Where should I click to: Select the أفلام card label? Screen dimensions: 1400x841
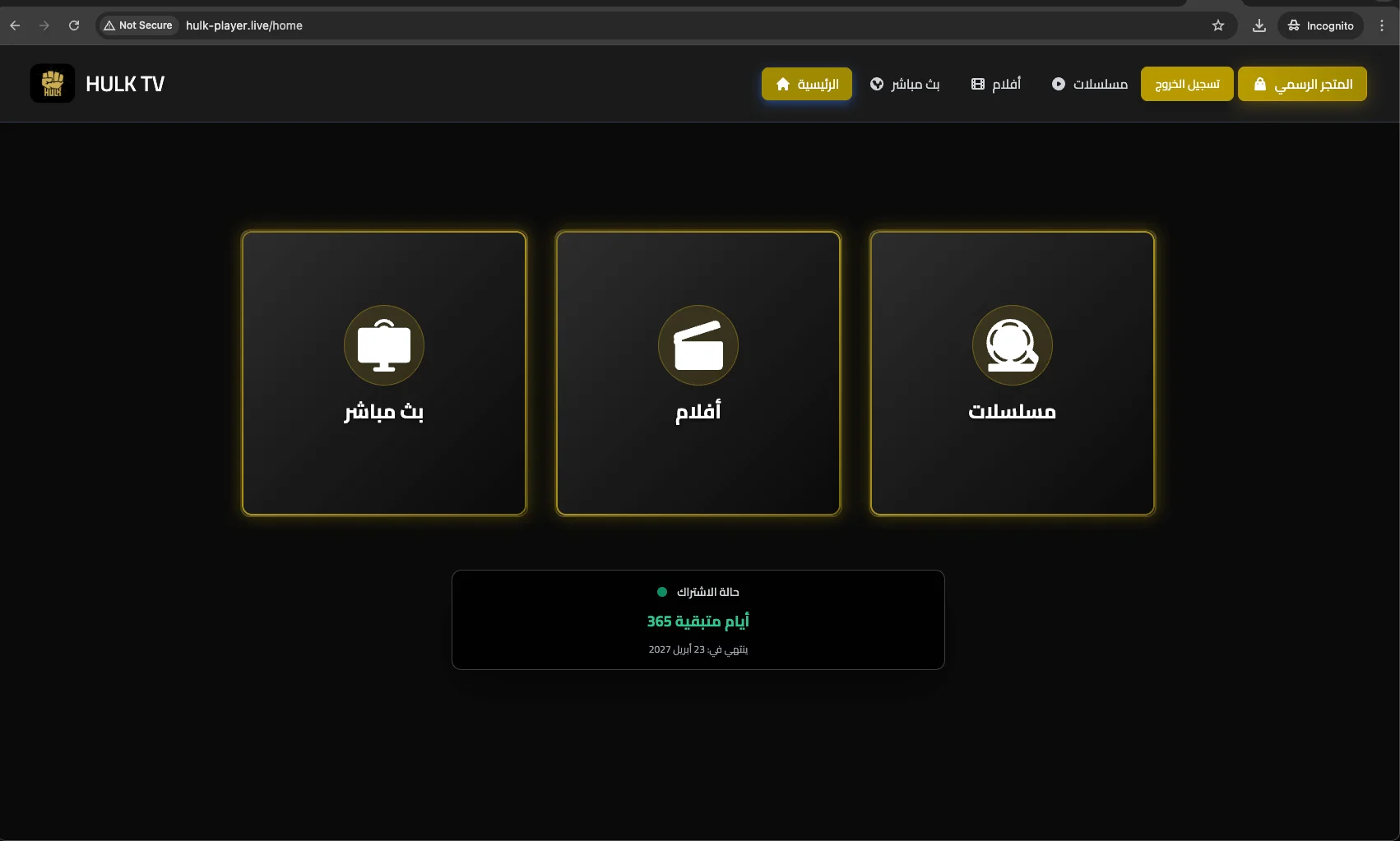pos(698,410)
